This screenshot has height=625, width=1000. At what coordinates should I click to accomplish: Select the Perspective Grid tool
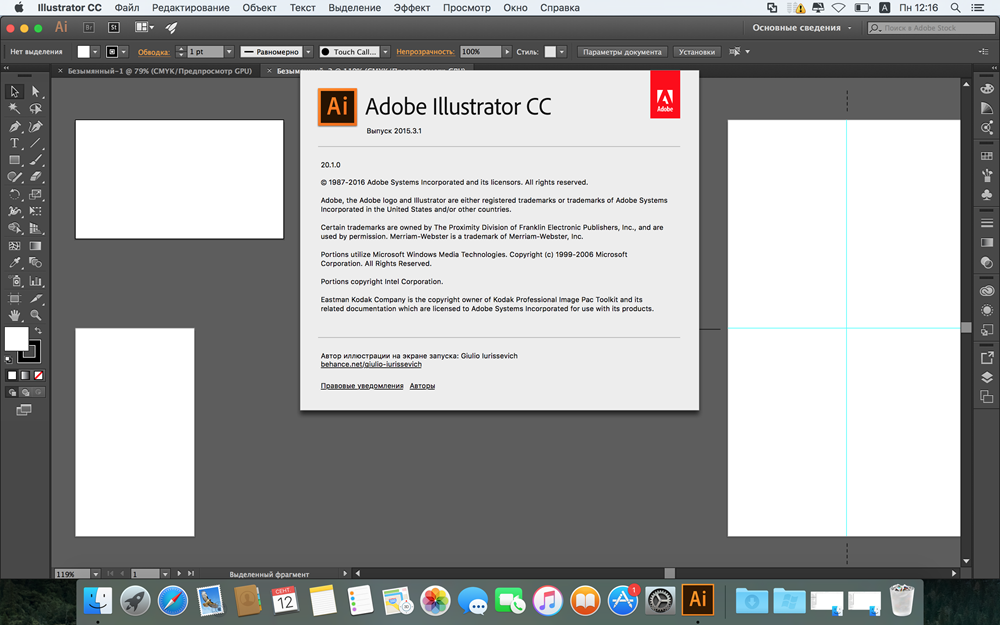pyautogui.click(x=36, y=228)
